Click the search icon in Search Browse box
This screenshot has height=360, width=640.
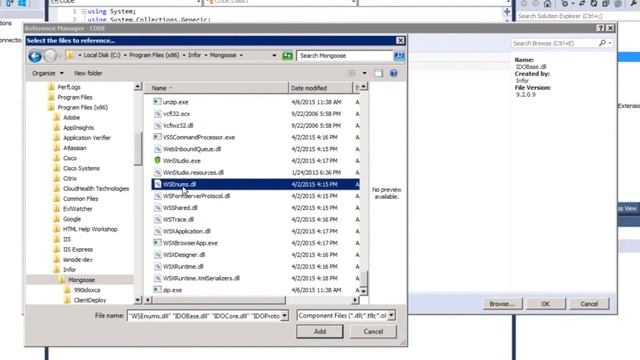(x=602, y=43)
